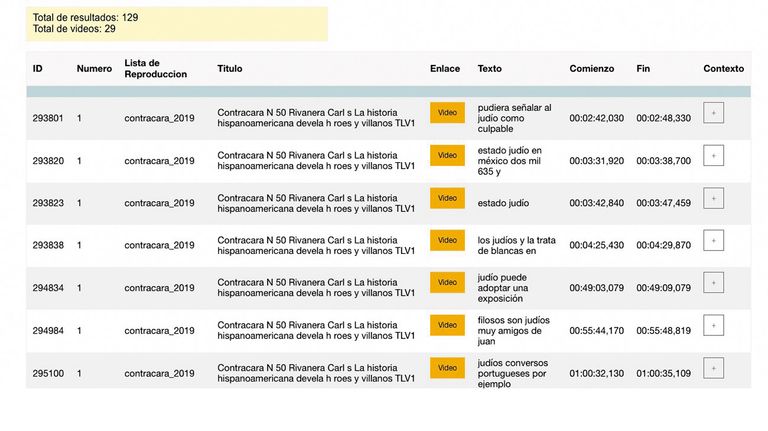The width and height of the screenshot is (768, 431).
Task: Click text 'filosos son judíos muy amigos de juan'
Action: [x=513, y=331]
